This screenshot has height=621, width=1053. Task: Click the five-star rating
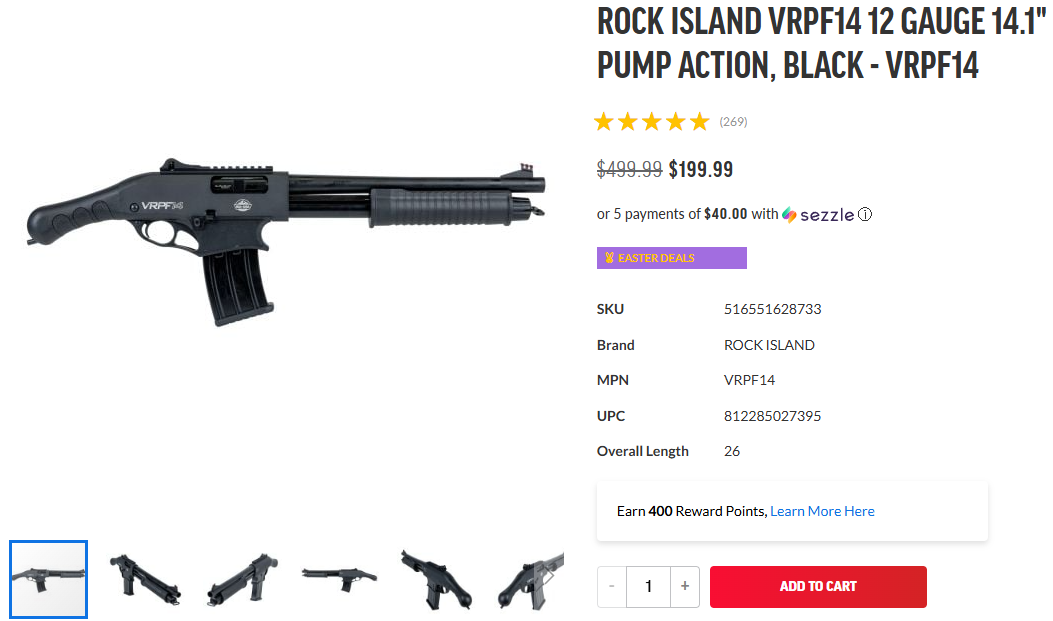(x=651, y=122)
